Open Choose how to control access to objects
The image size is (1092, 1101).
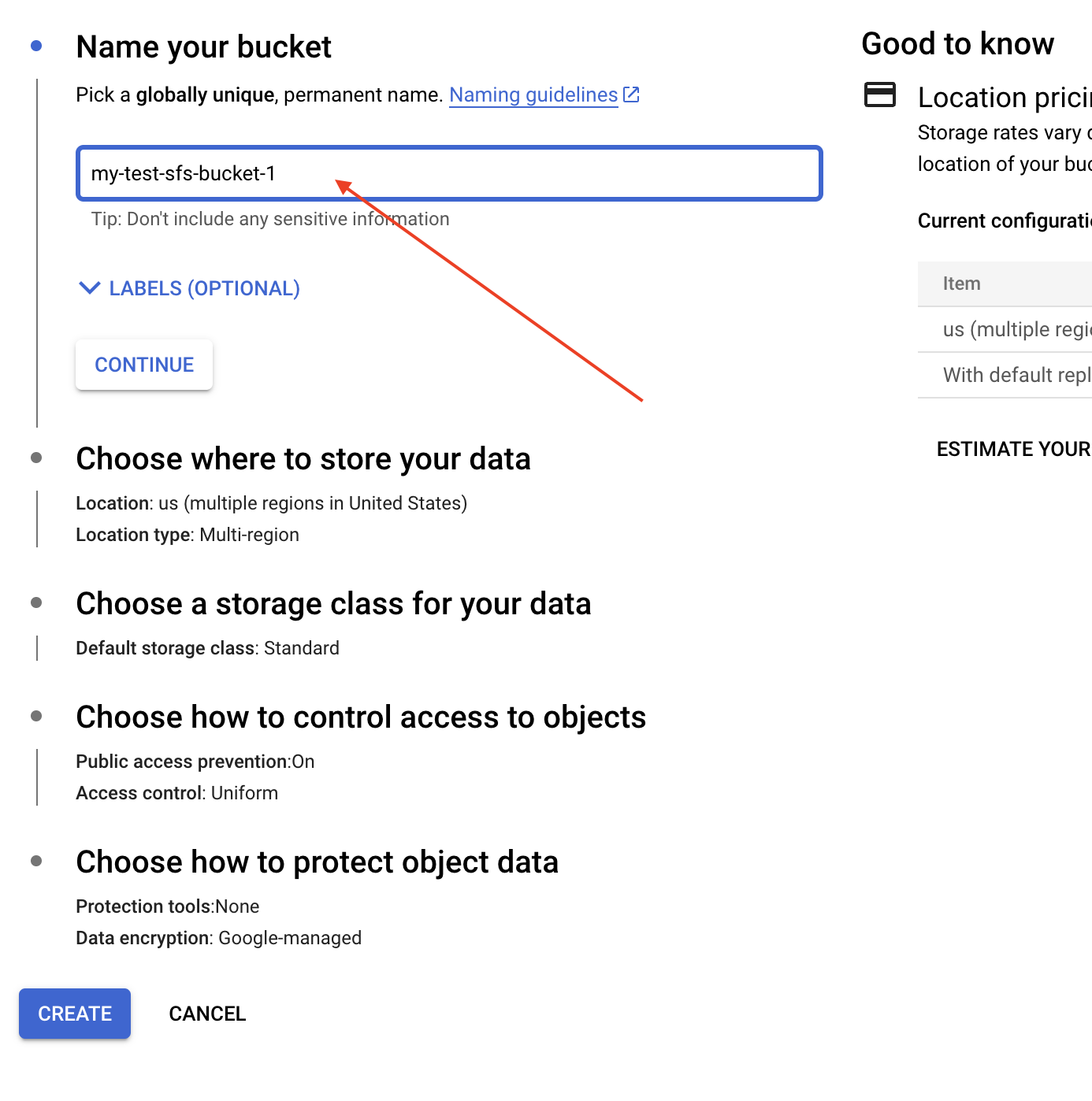coord(361,717)
